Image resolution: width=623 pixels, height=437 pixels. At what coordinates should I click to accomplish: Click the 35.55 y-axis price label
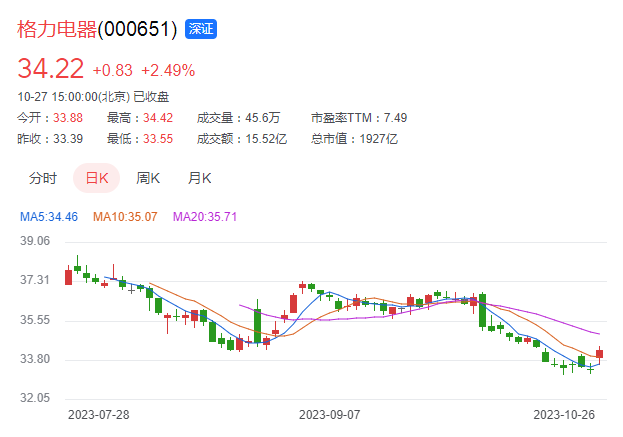click(35, 320)
